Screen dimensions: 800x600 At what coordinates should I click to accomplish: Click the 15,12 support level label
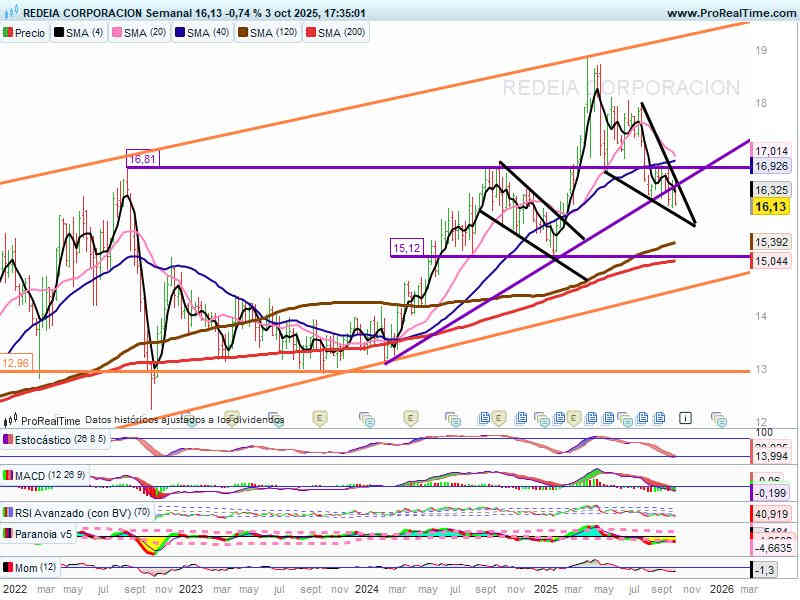click(x=406, y=247)
